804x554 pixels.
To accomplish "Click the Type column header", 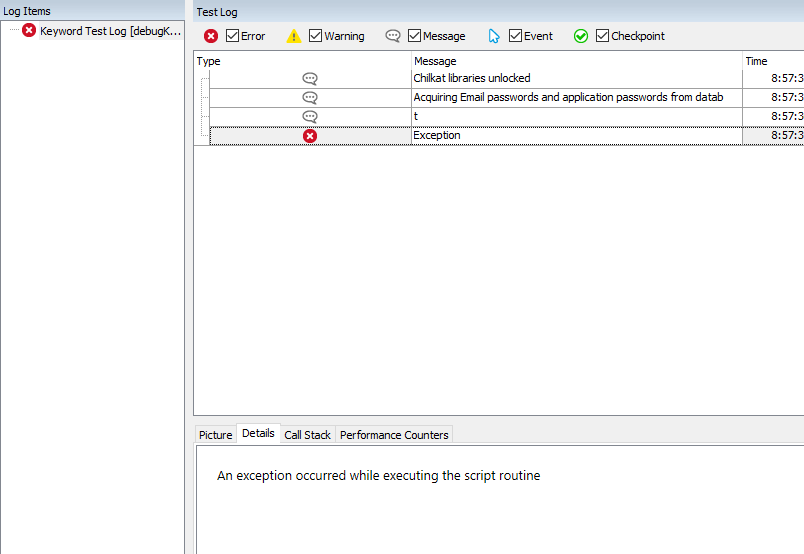I will [303, 61].
